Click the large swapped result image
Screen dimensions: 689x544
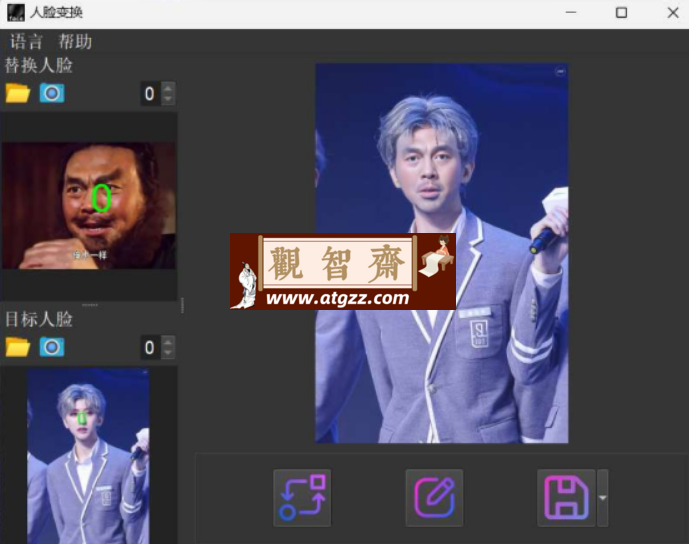point(442,253)
